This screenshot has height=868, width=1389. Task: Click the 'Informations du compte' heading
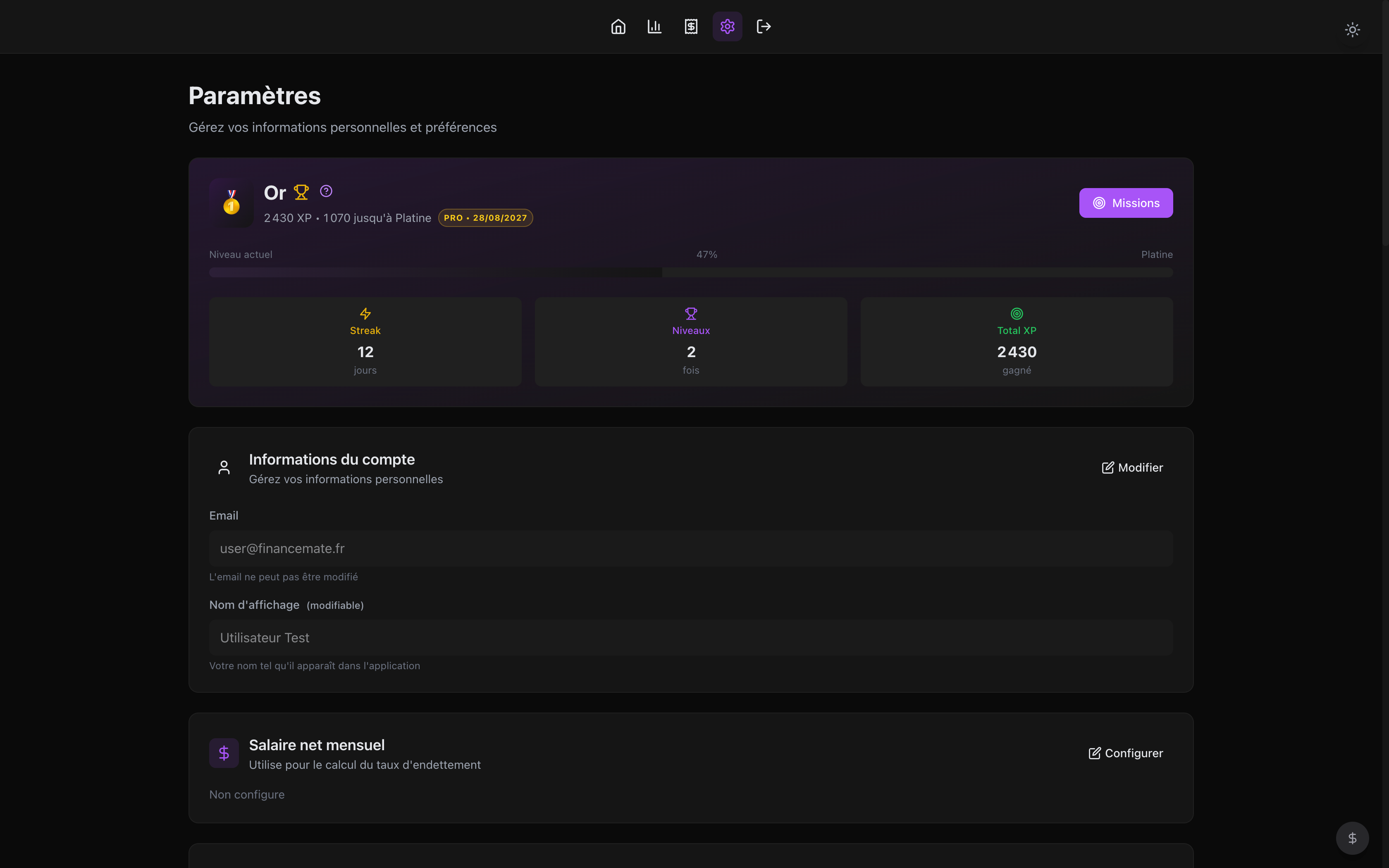(x=332, y=459)
